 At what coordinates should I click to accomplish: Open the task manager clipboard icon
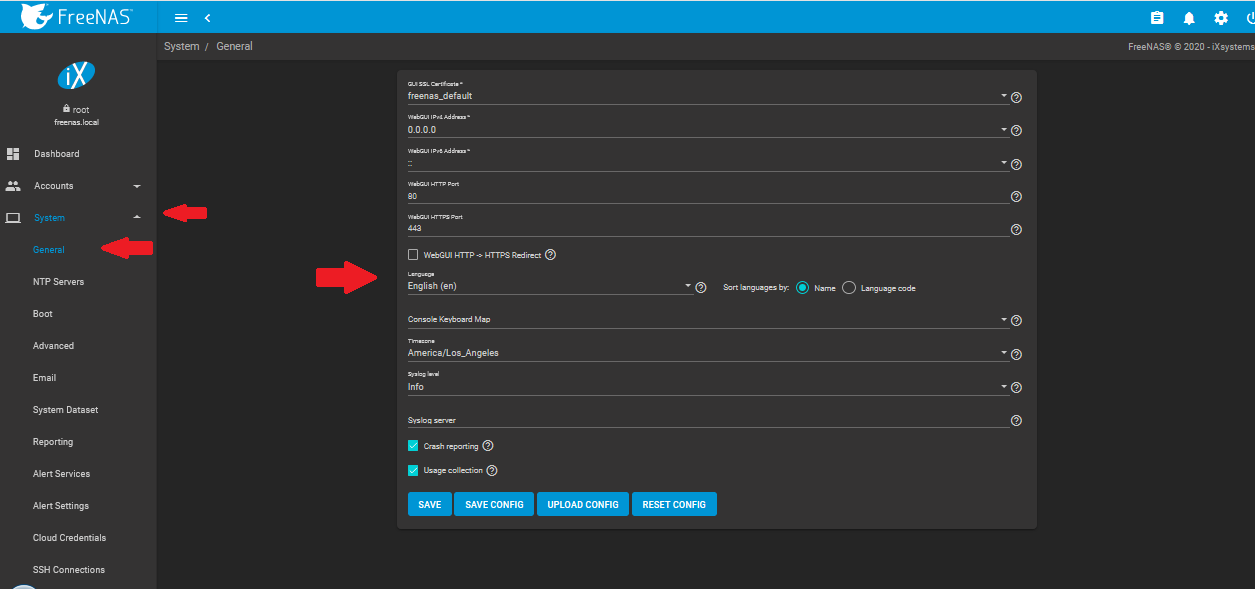[1157, 18]
